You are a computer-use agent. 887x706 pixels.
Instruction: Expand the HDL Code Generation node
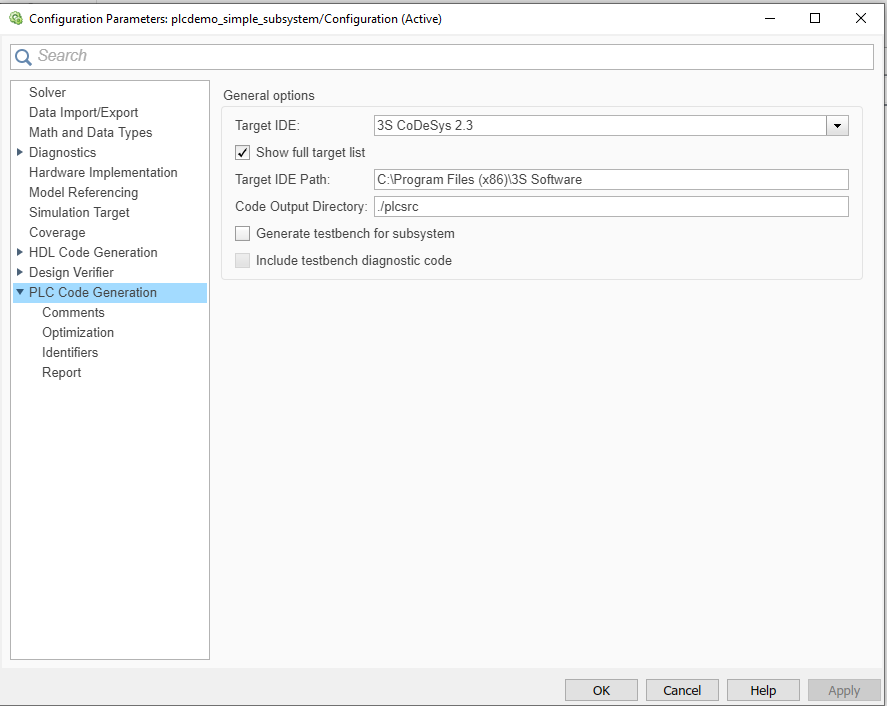point(20,253)
